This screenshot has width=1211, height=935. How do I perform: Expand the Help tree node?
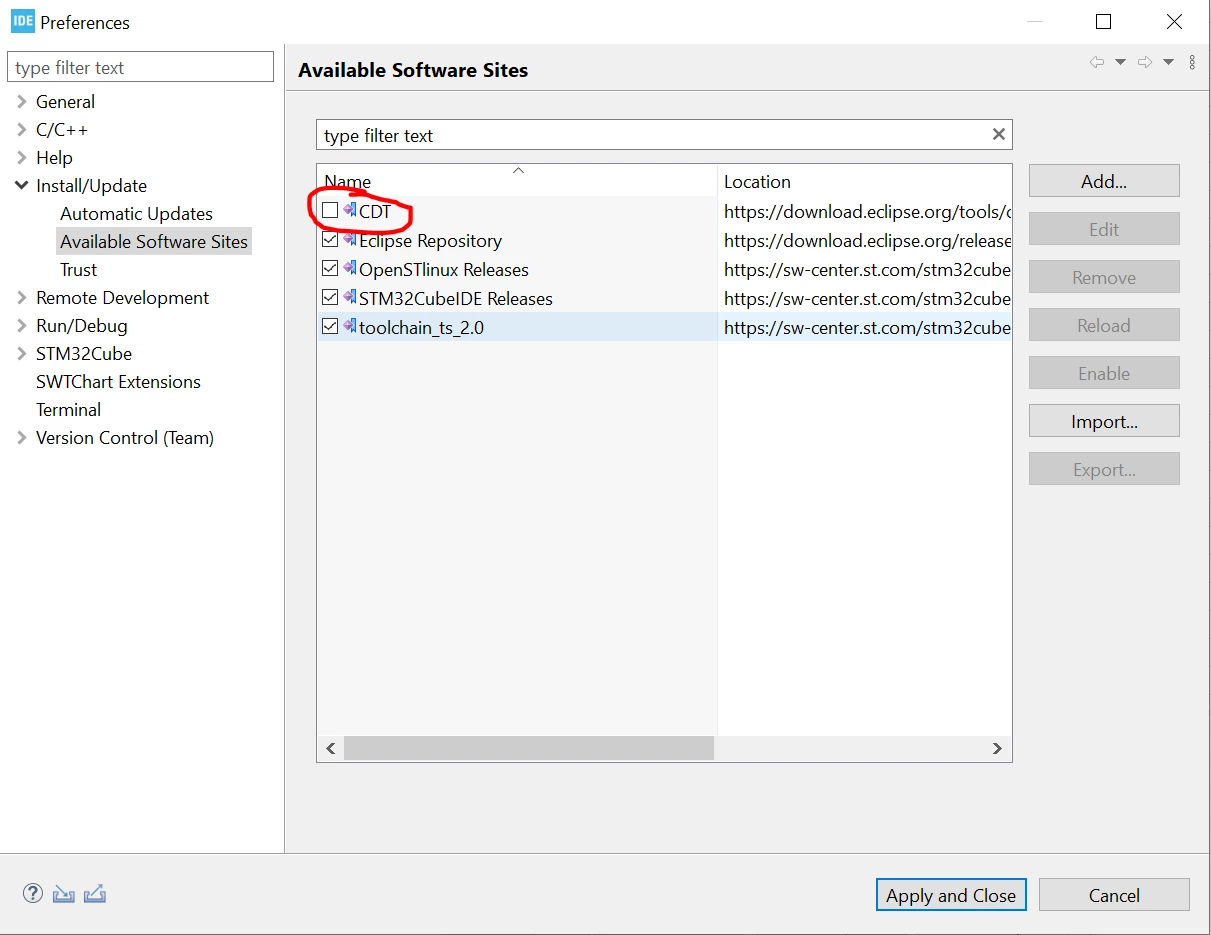click(x=21, y=157)
